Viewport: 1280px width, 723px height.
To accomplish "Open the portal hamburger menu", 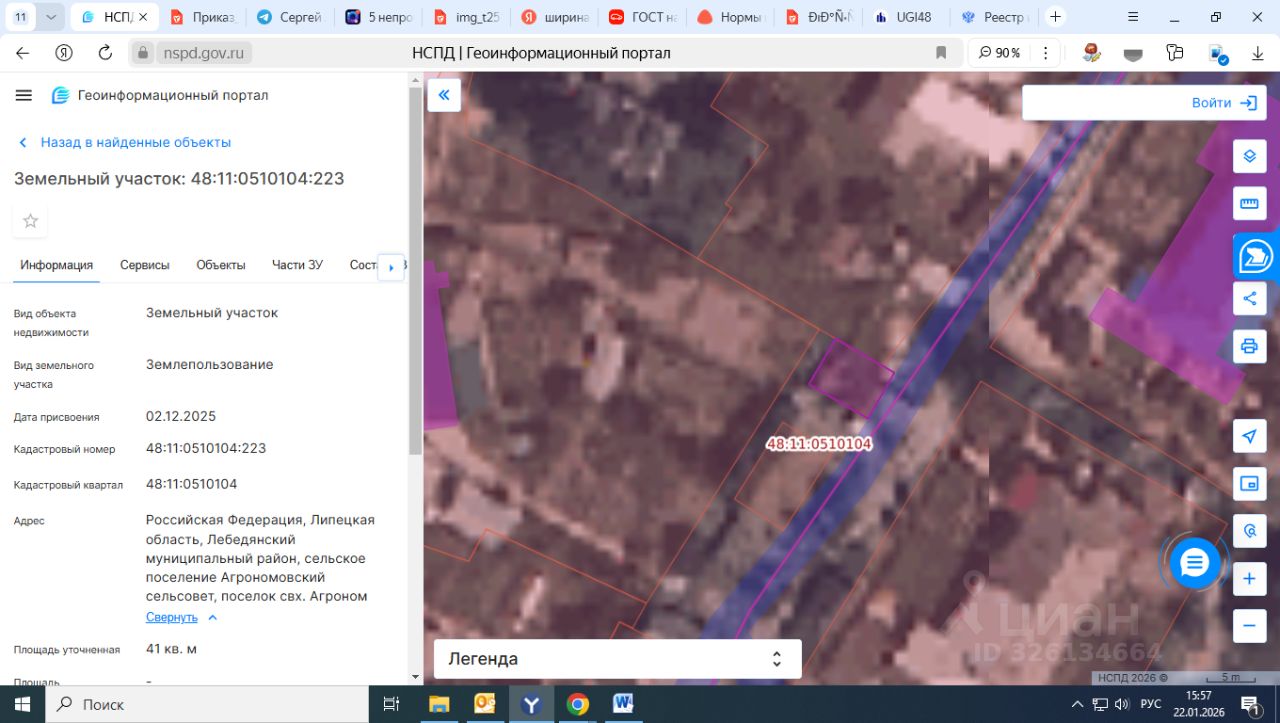I will [x=24, y=95].
